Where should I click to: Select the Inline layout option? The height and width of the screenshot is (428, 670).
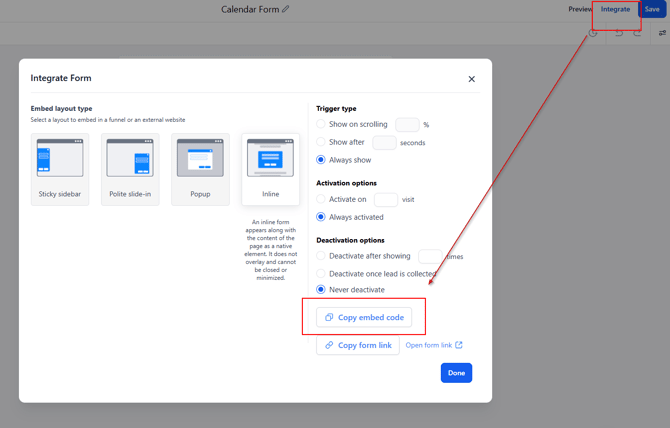270,169
